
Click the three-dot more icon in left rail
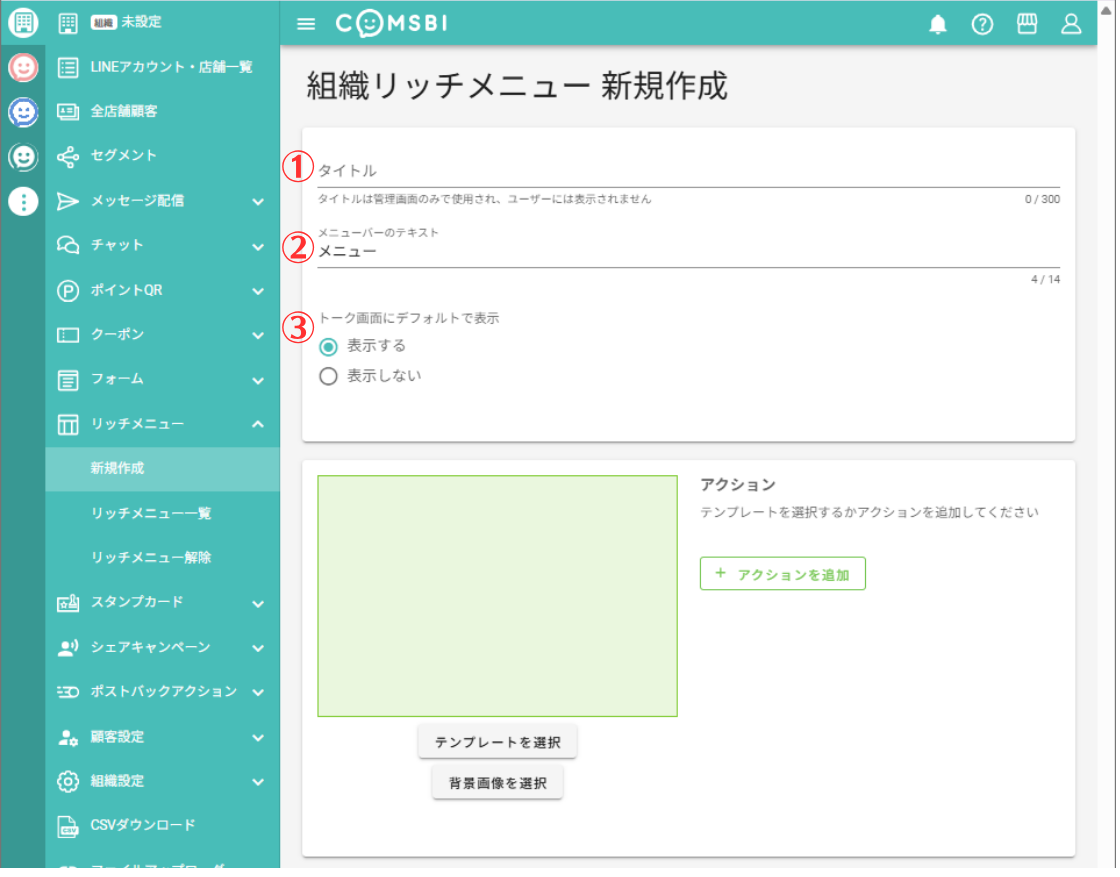(x=23, y=201)
